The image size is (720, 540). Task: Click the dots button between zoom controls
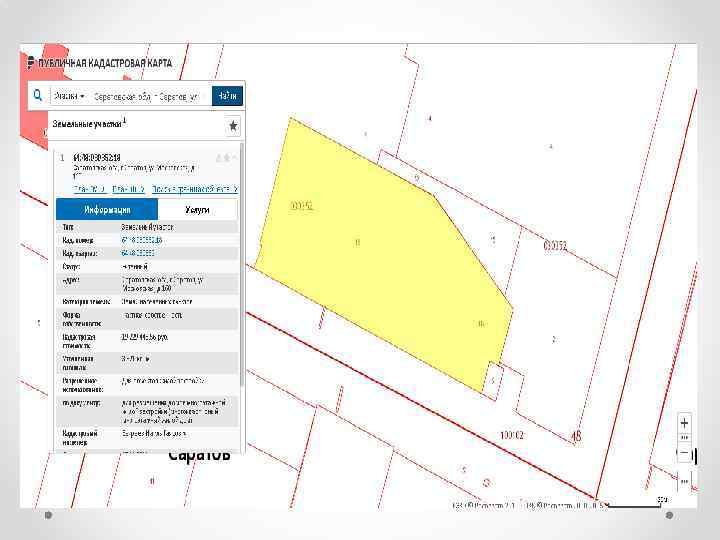tap(684, 438)
